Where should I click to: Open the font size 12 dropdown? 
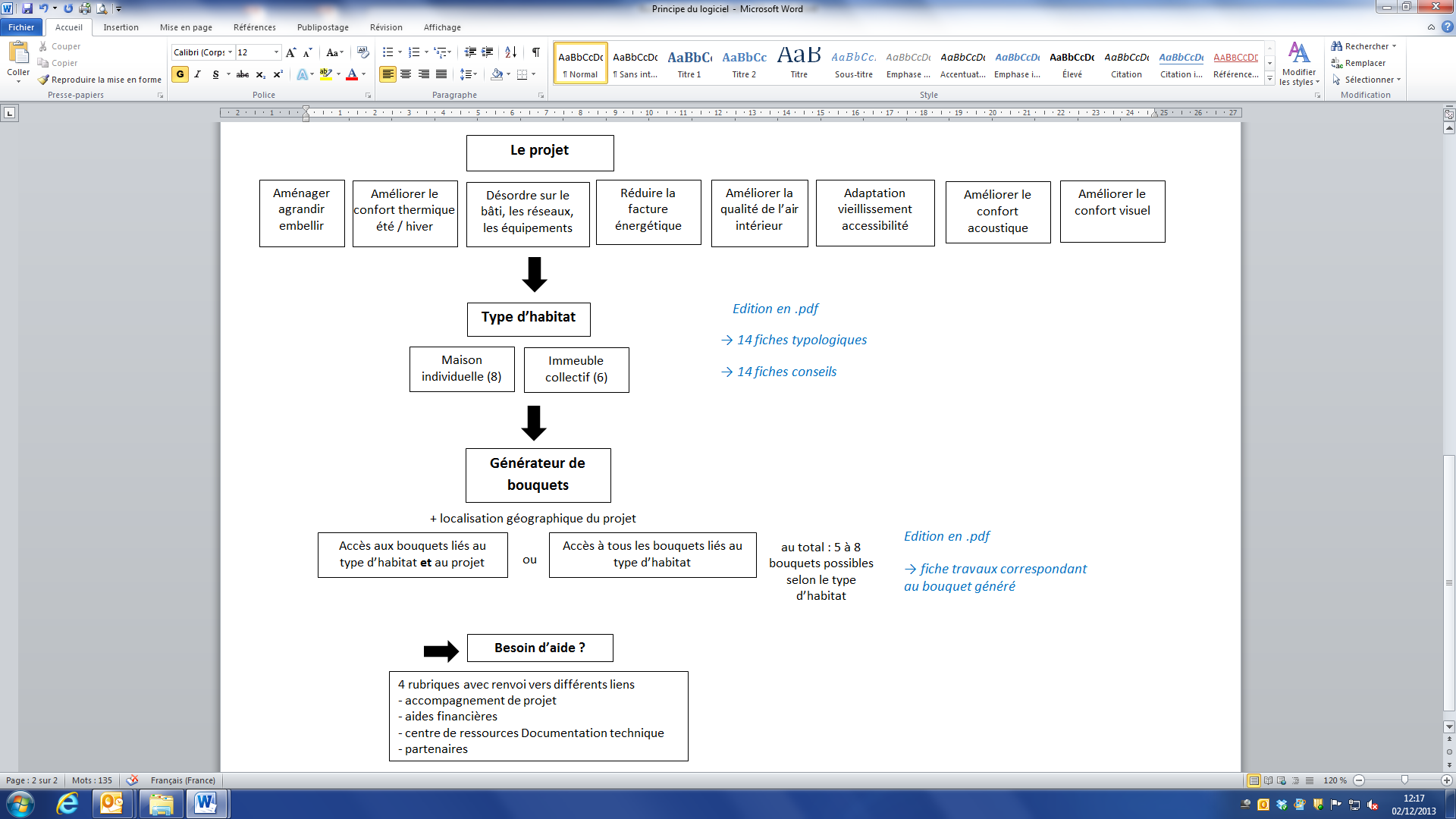click(x=277, y=52)
